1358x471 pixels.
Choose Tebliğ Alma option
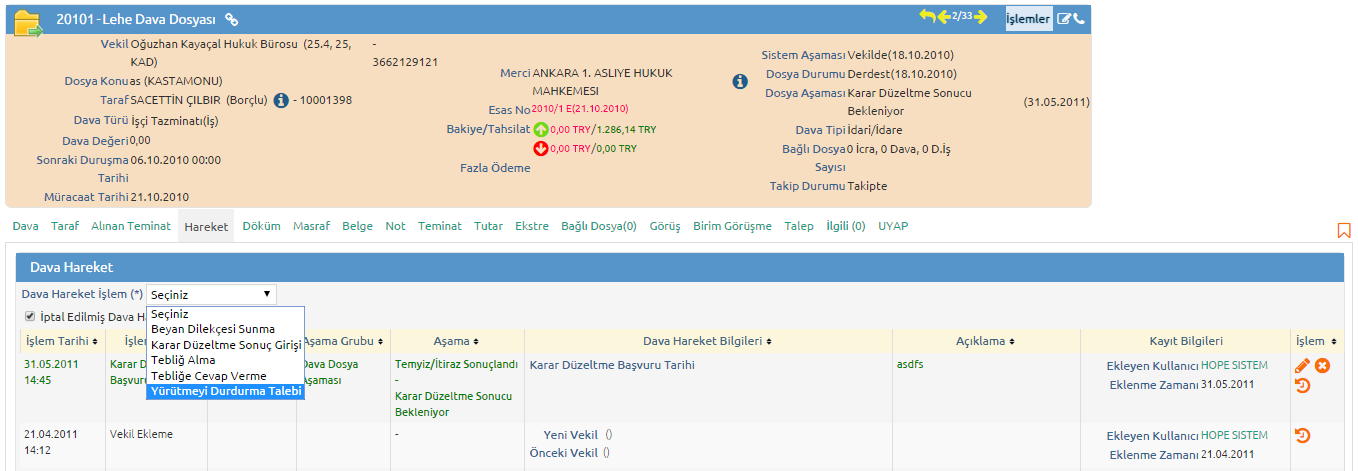coord(225,359)
